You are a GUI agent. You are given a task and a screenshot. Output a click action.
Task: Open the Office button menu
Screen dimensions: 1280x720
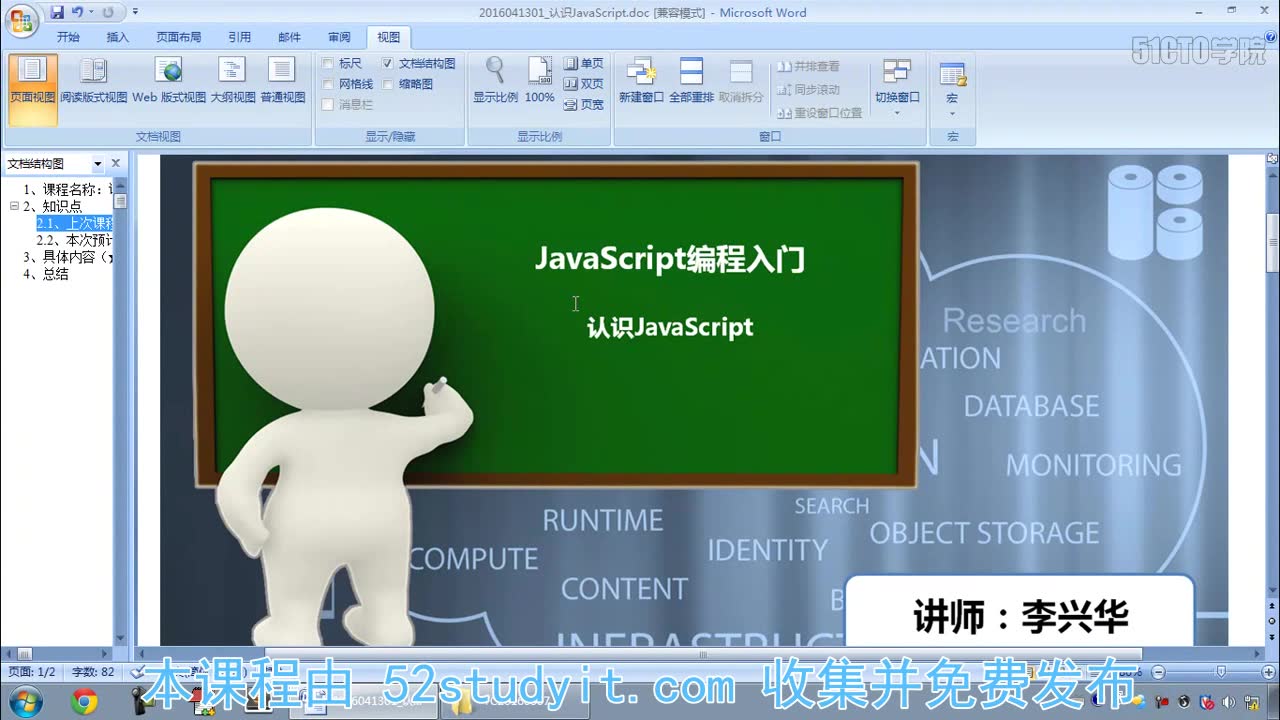tap(22, 18)
